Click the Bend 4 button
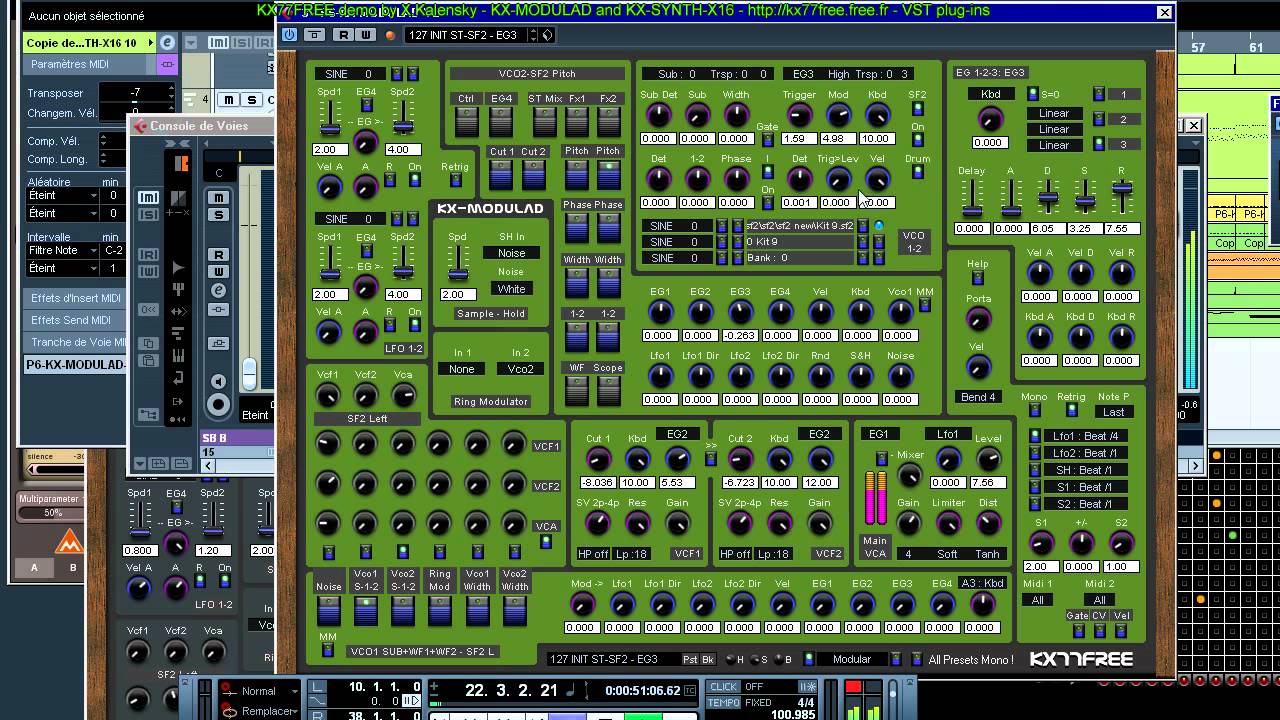The width and height of the screenshot is (1280, 720). pos(978,398)
